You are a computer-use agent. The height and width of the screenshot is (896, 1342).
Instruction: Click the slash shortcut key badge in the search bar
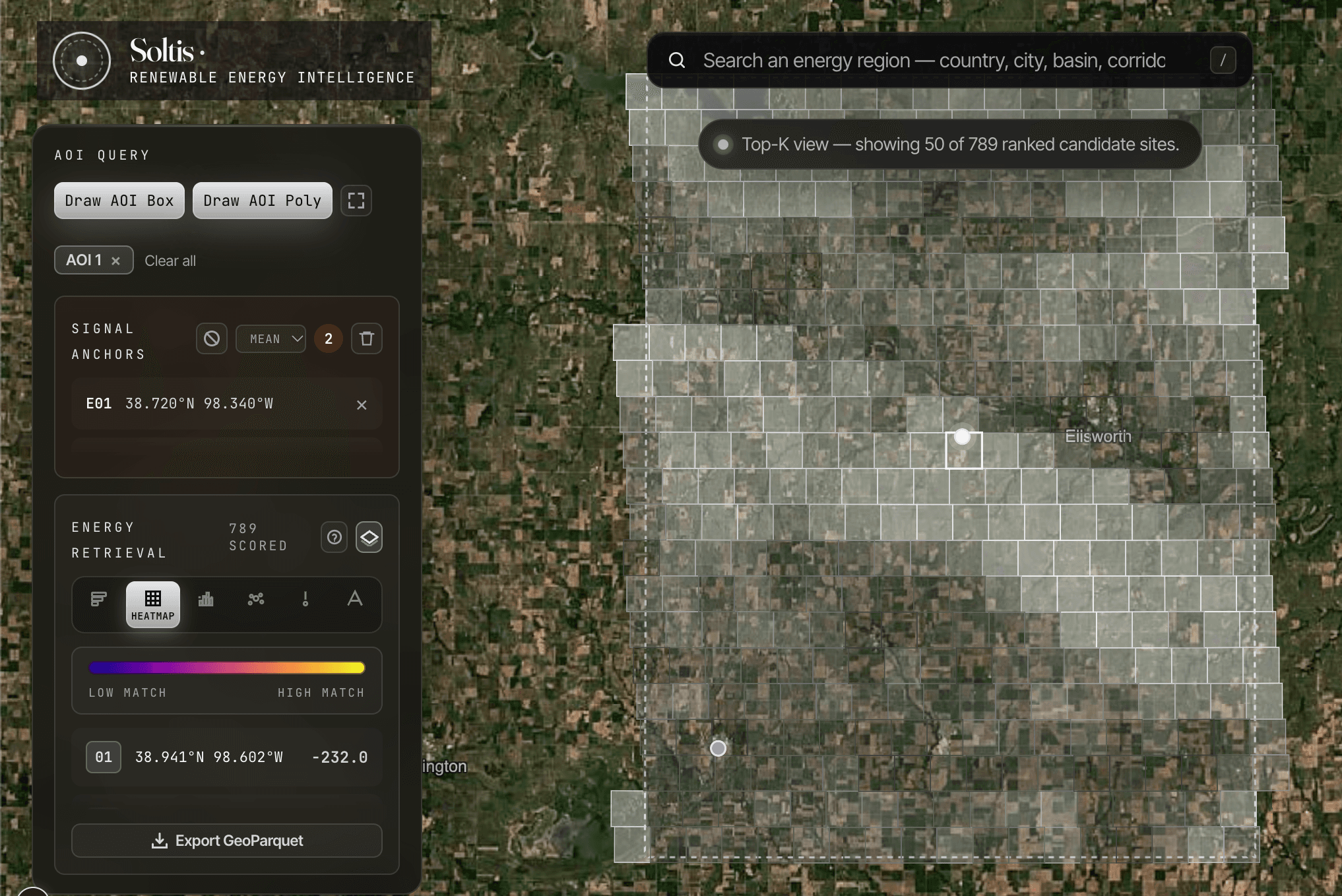[1223, 60]
